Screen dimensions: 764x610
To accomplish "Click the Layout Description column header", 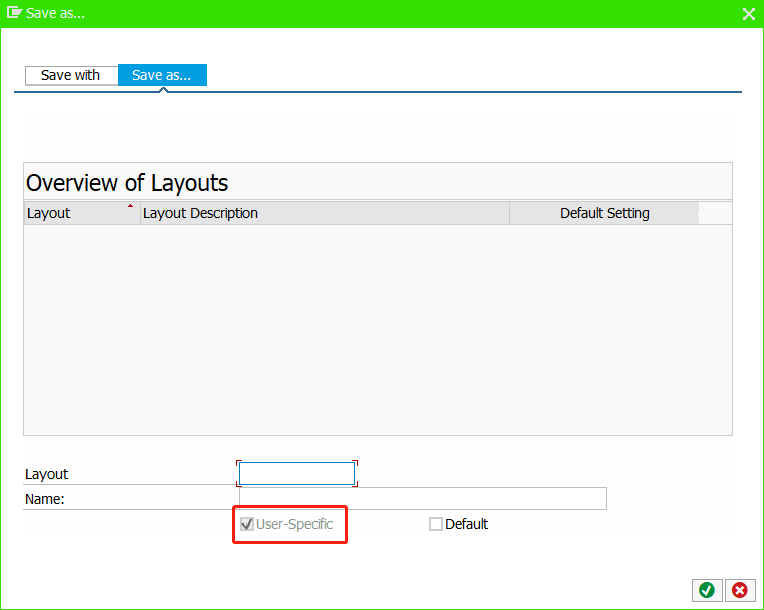I will point(325,213).
